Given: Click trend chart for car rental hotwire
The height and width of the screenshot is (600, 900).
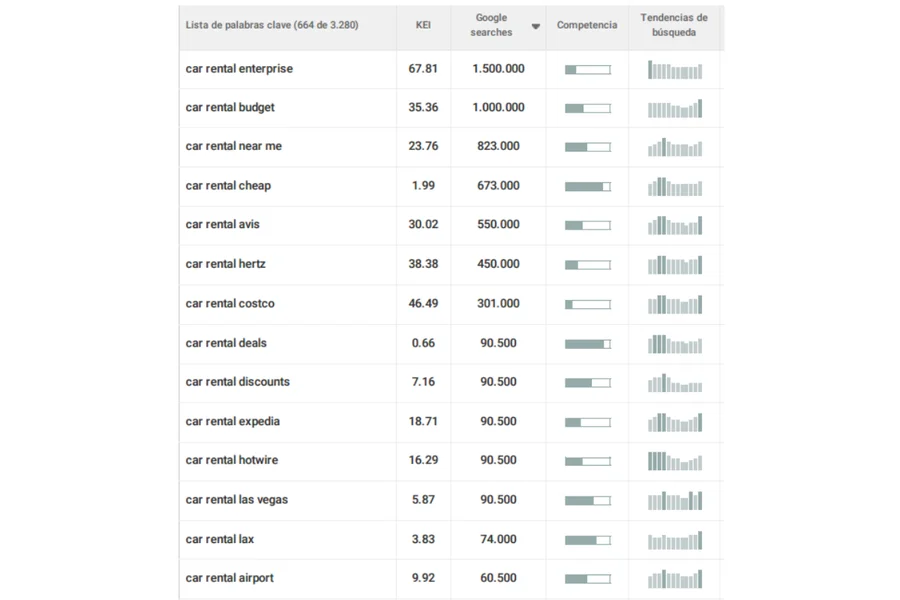Looking at the screenshot, I should point(675,461).
